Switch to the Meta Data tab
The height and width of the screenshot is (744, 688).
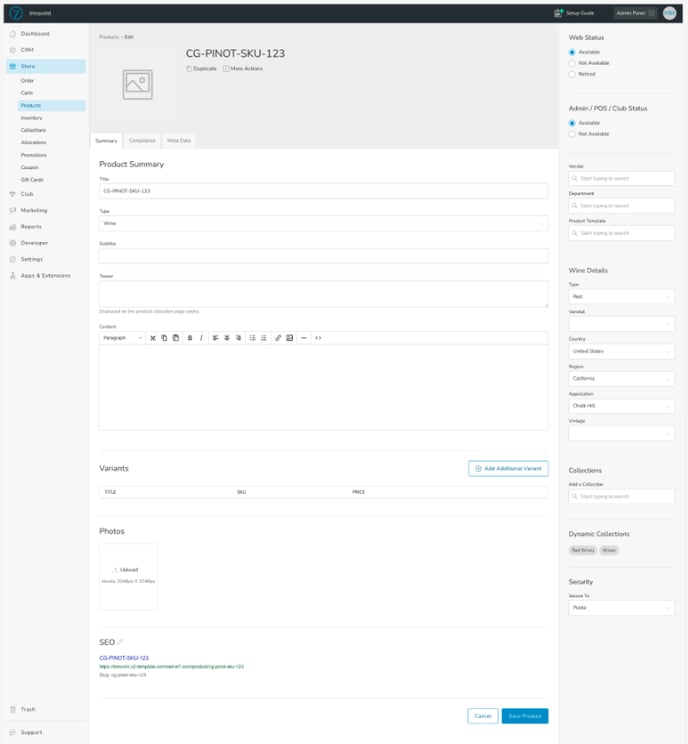[179, 141]
